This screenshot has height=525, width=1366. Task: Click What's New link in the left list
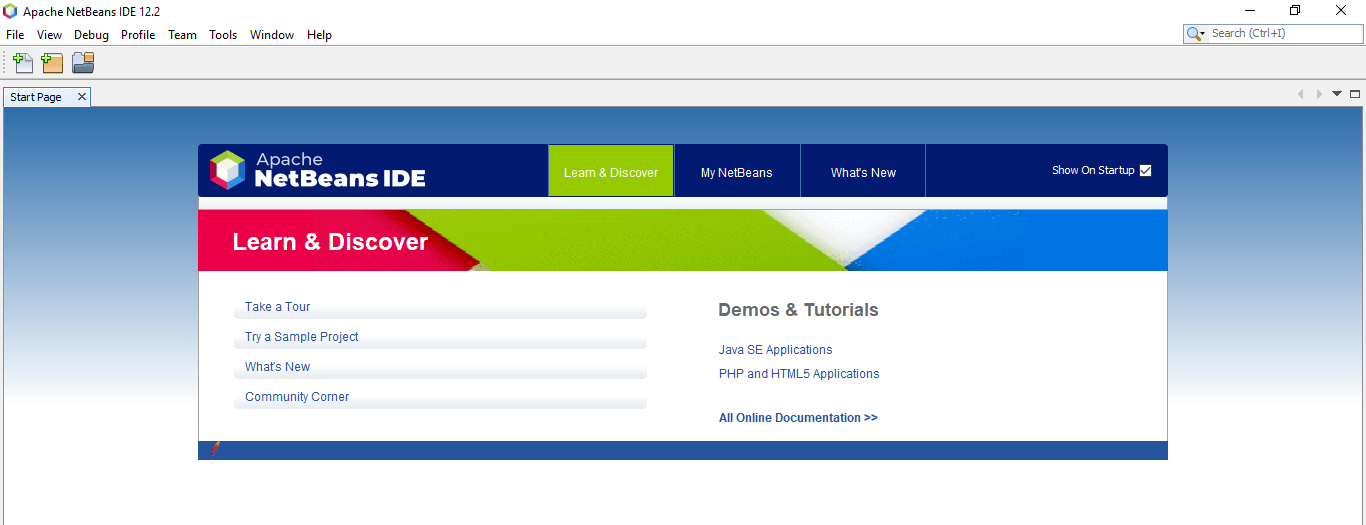click(x=278, y=367)
